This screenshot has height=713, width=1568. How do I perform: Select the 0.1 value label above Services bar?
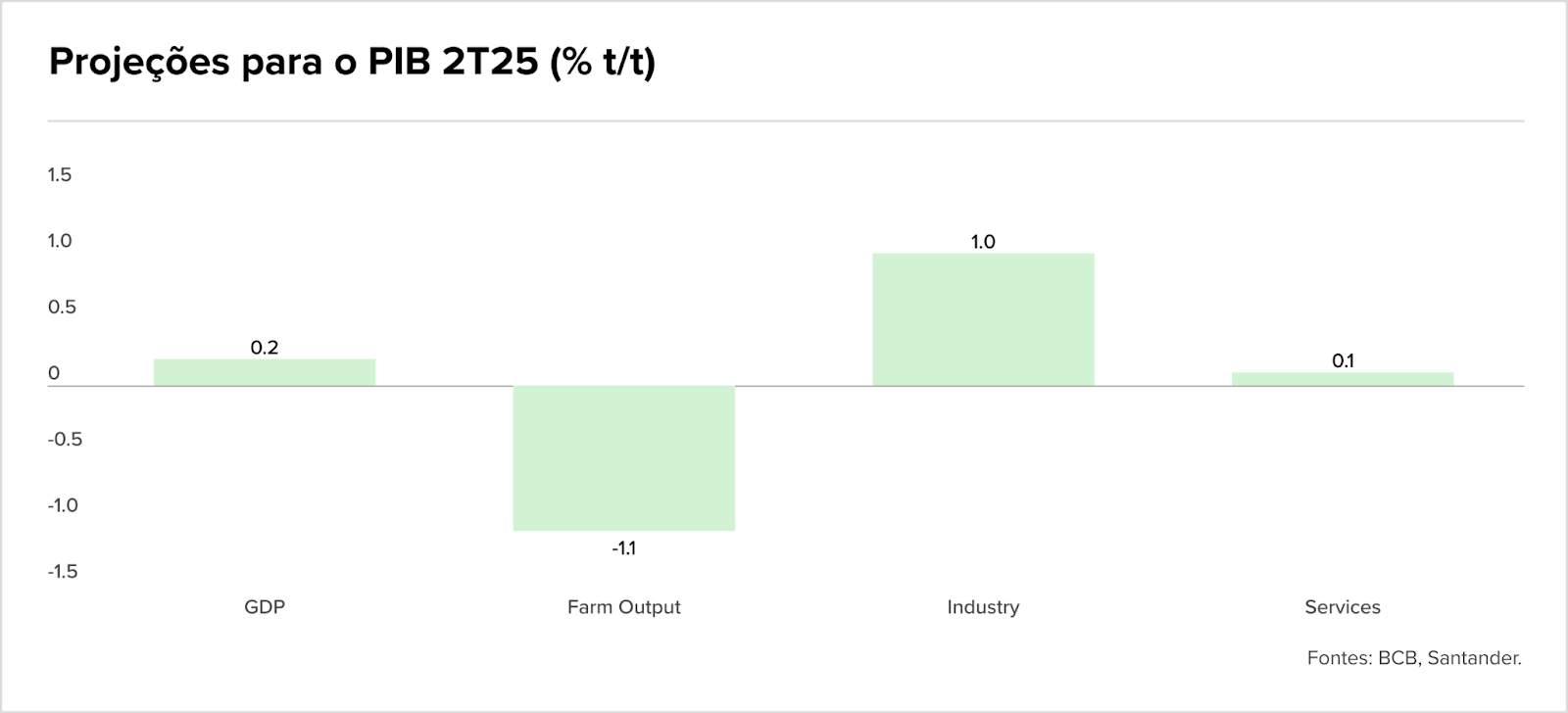(x=1343, y=361)
